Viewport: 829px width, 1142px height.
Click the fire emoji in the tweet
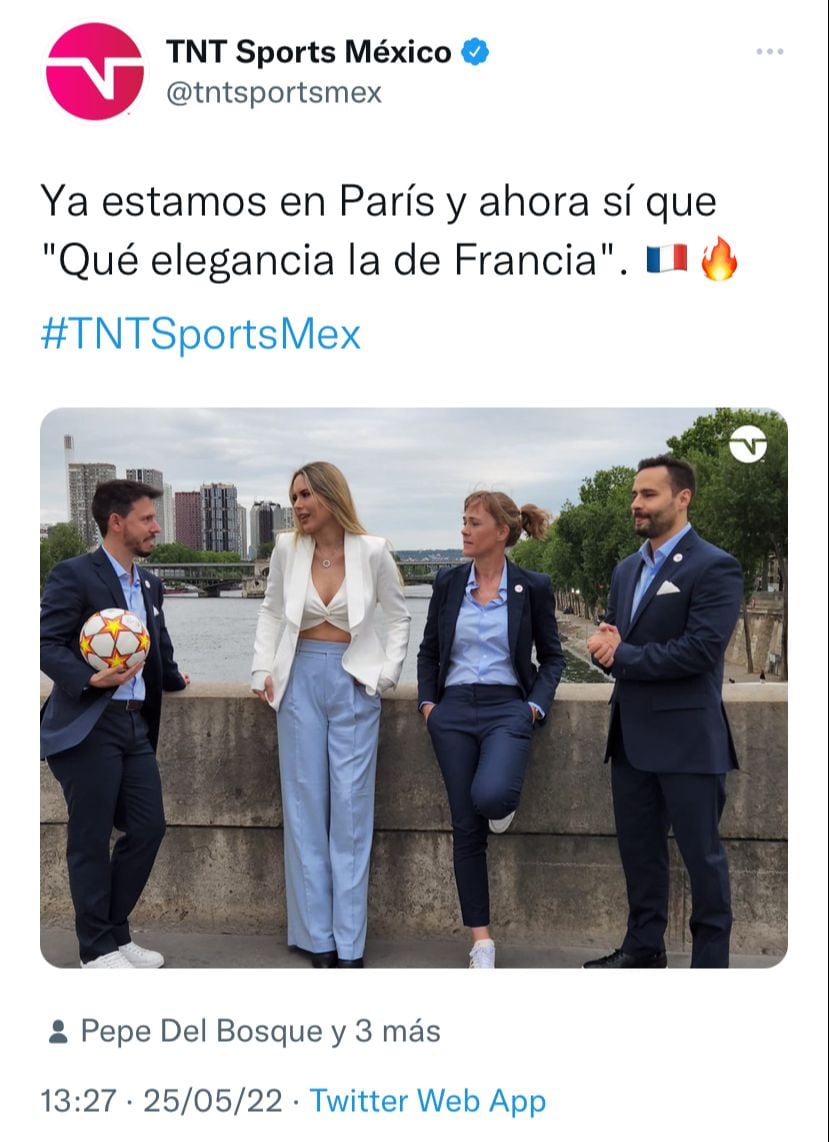point(719,259)
